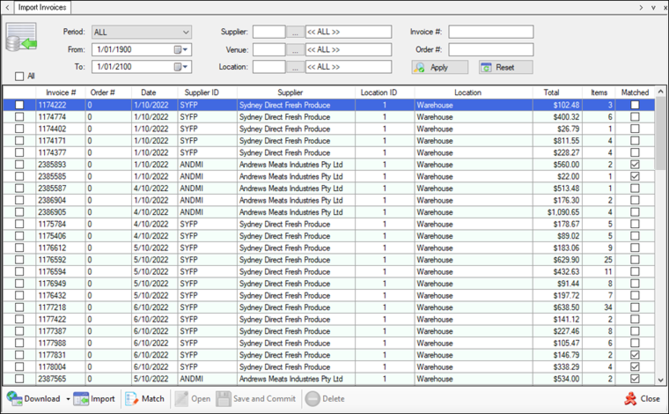Click the Download globe icon

14,399
